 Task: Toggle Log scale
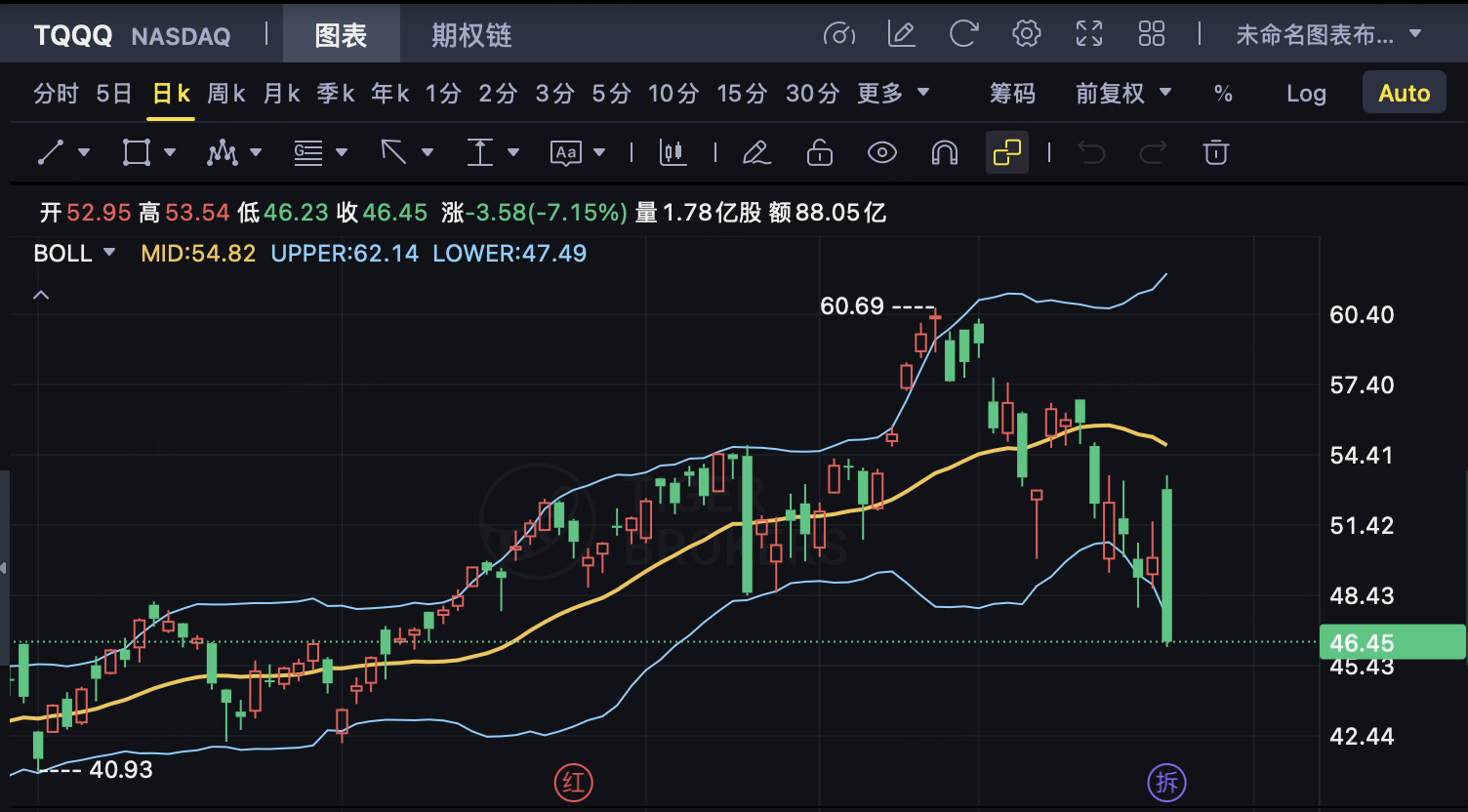click(1306, 94)
